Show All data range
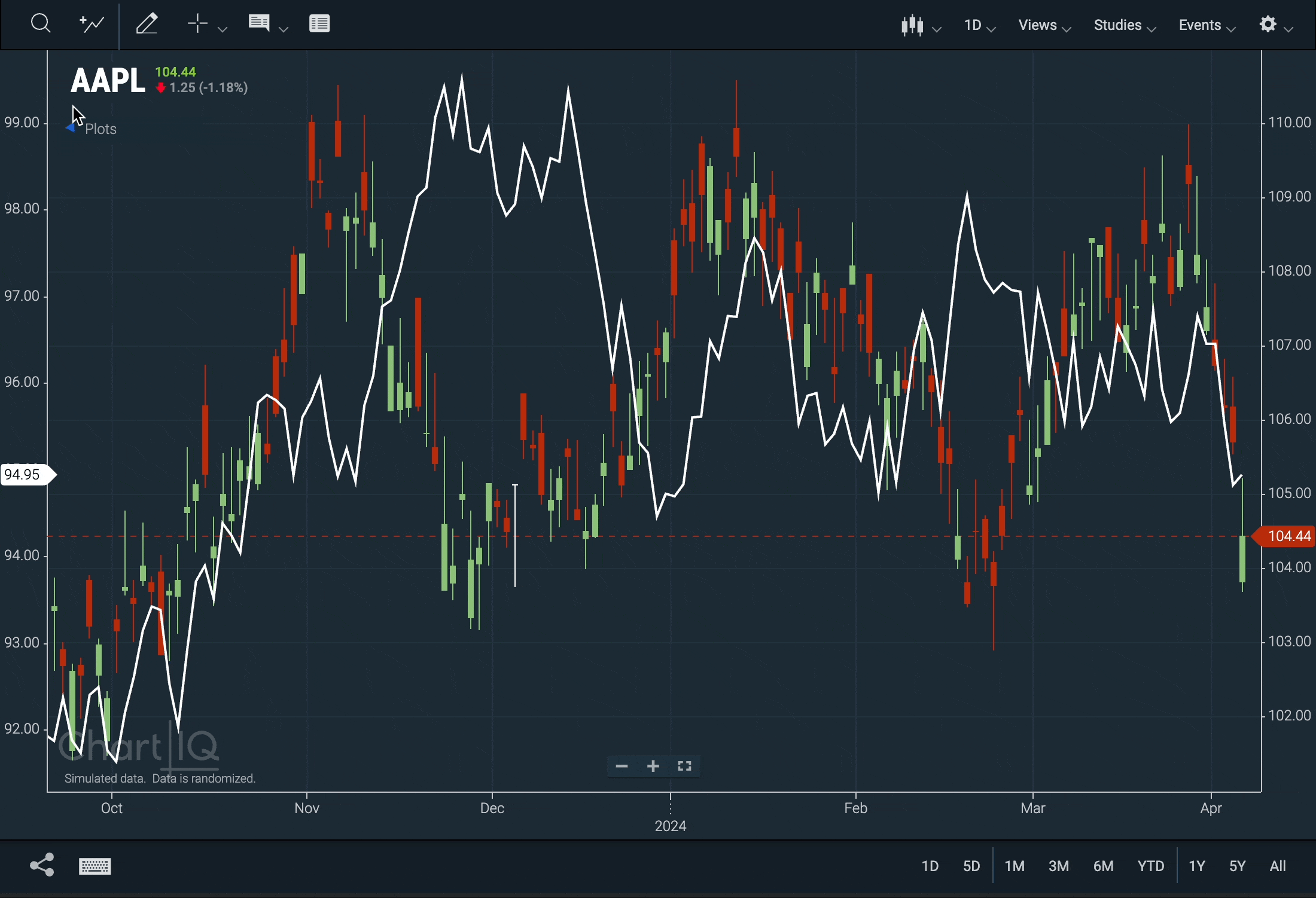1316x898 pixels. click(1279, 866)
